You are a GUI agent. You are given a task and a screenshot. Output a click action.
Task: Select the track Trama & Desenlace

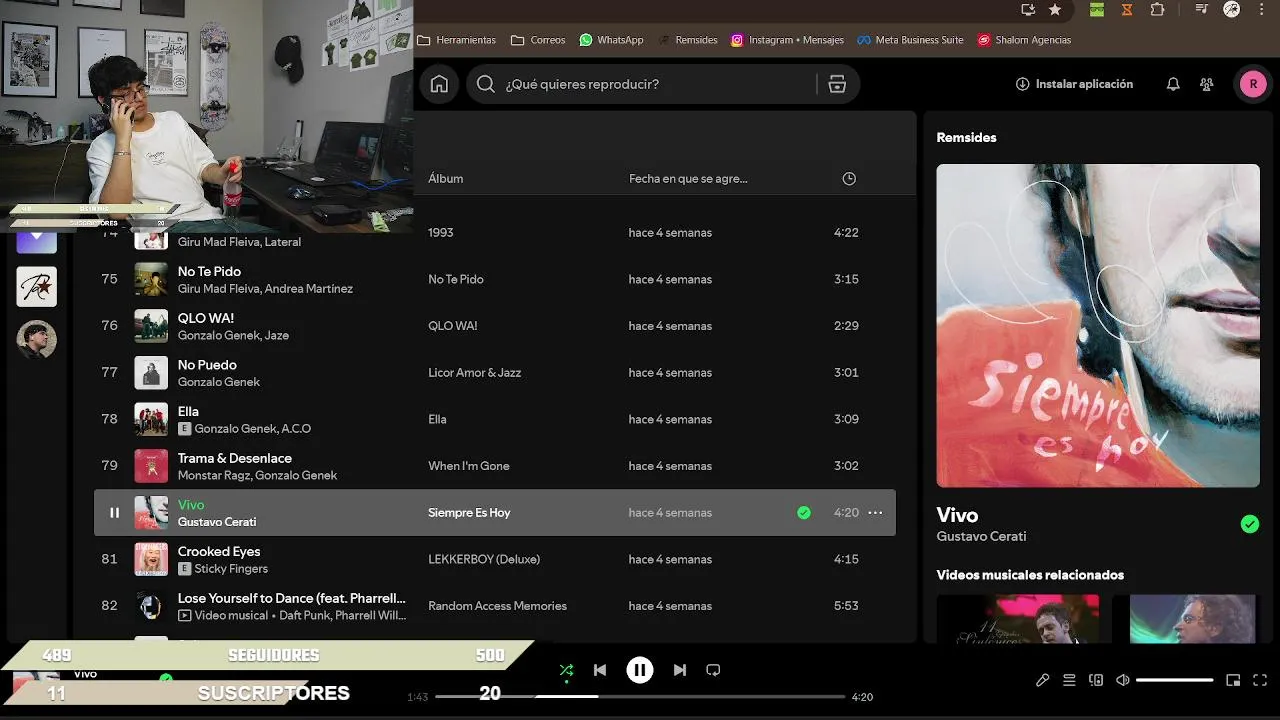pyautogui.click(x=235, y=458)
